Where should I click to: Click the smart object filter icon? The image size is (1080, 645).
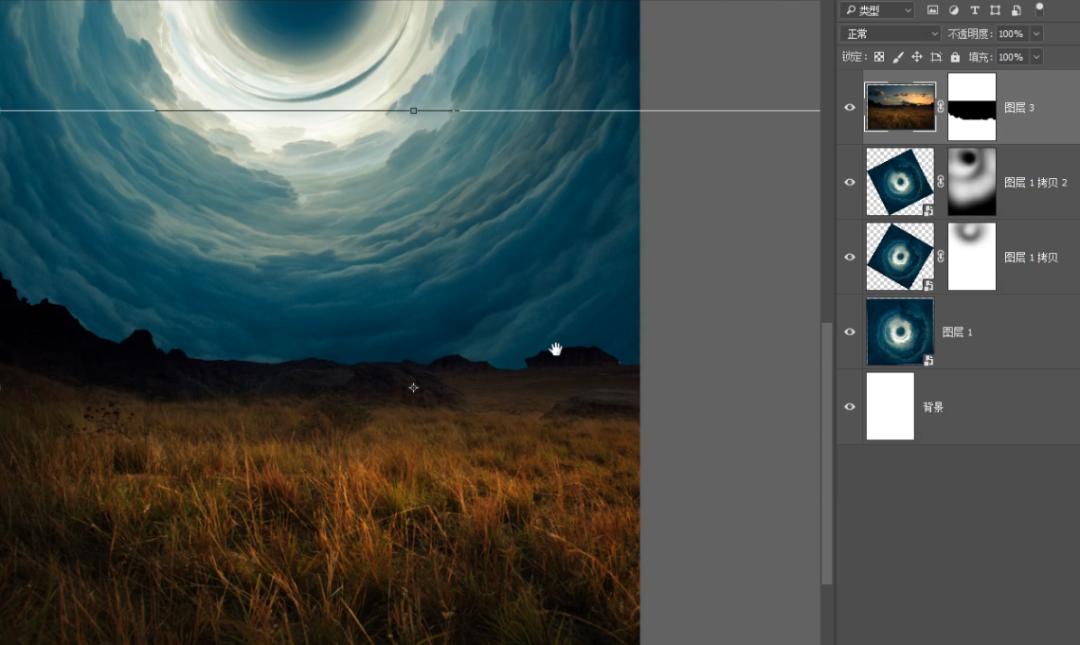pyautogui.click(x=1016, y=10)
